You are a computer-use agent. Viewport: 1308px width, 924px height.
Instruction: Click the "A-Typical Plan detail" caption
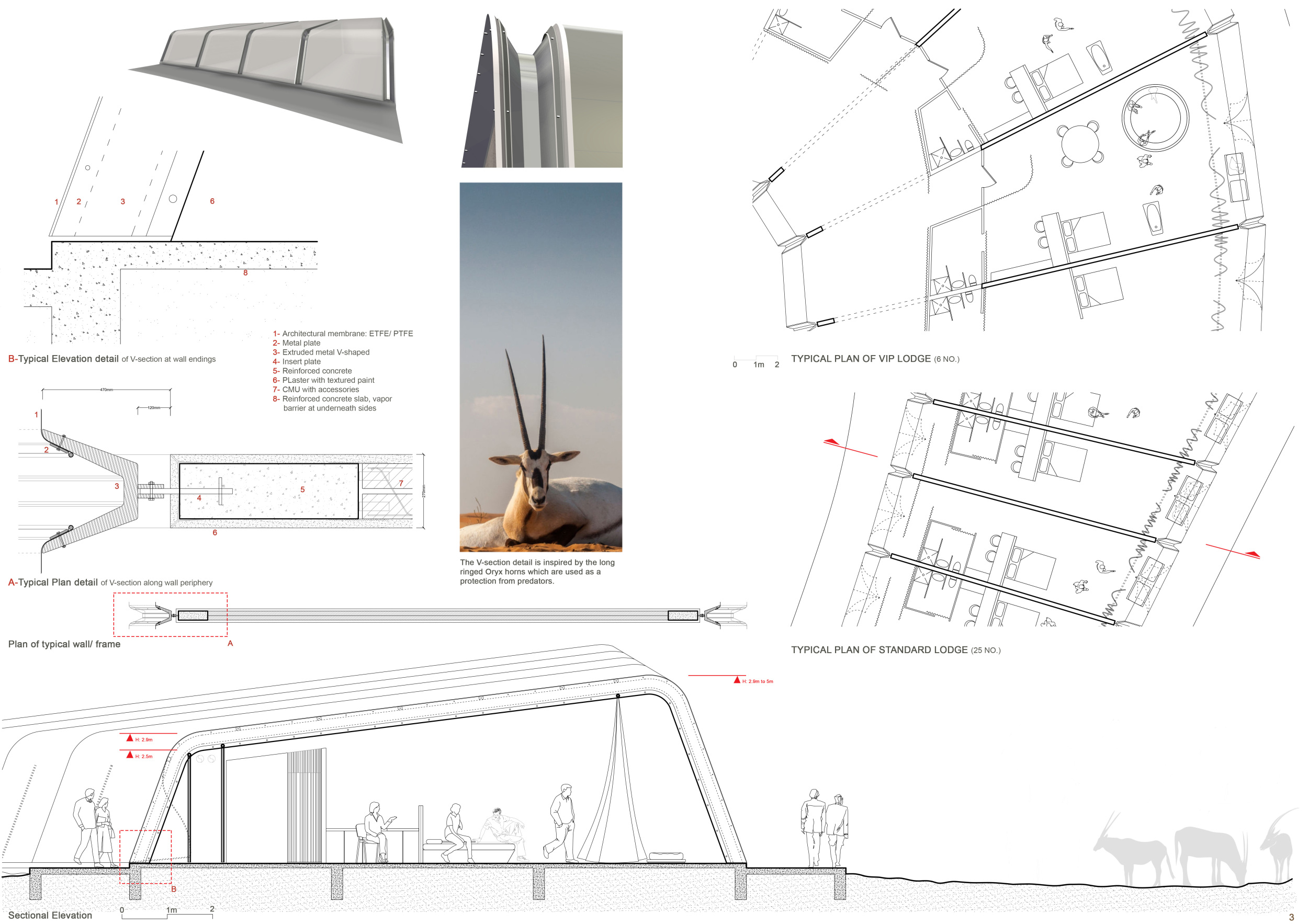coord(109,583)
